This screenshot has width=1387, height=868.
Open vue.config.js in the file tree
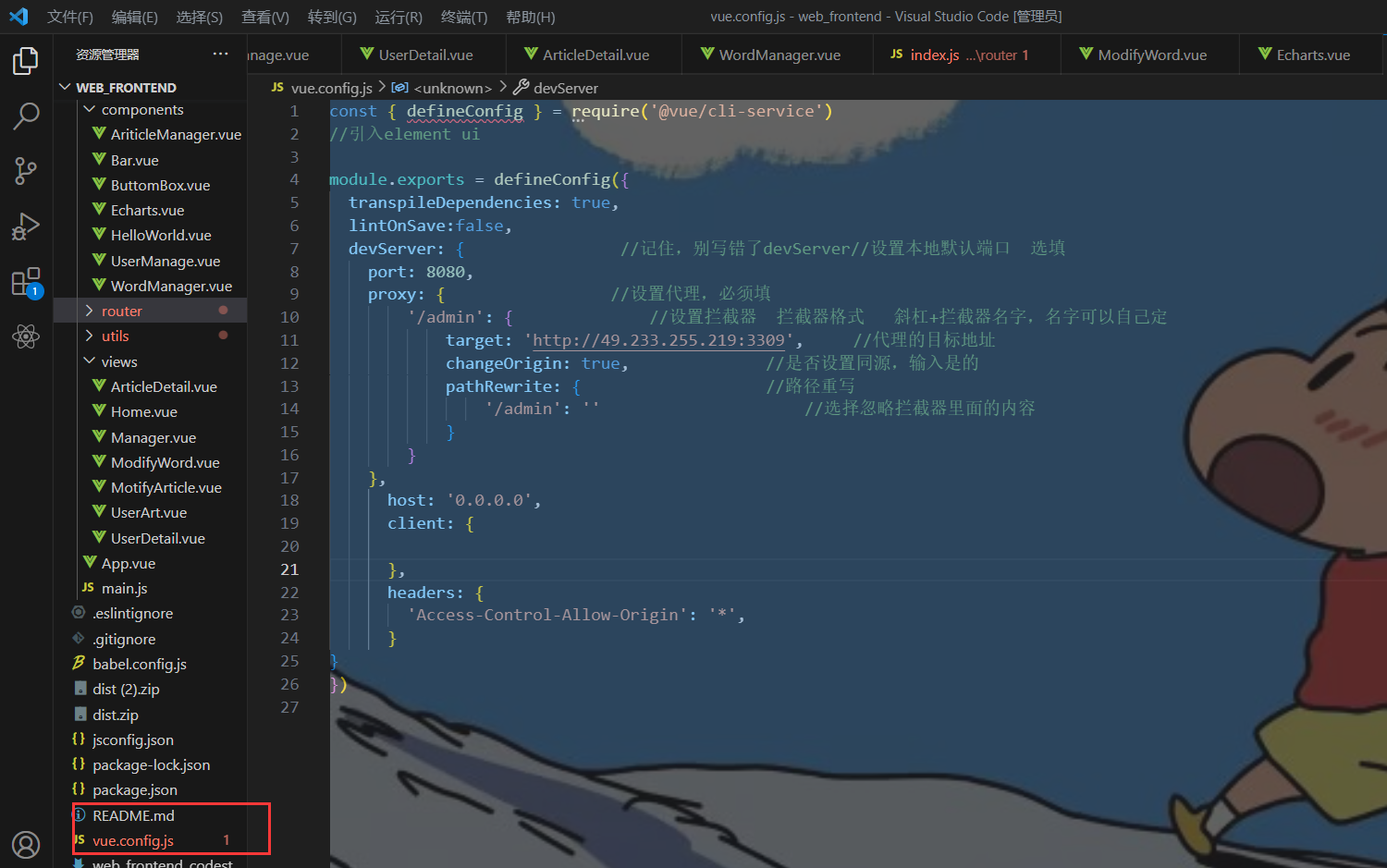[133, 841]
